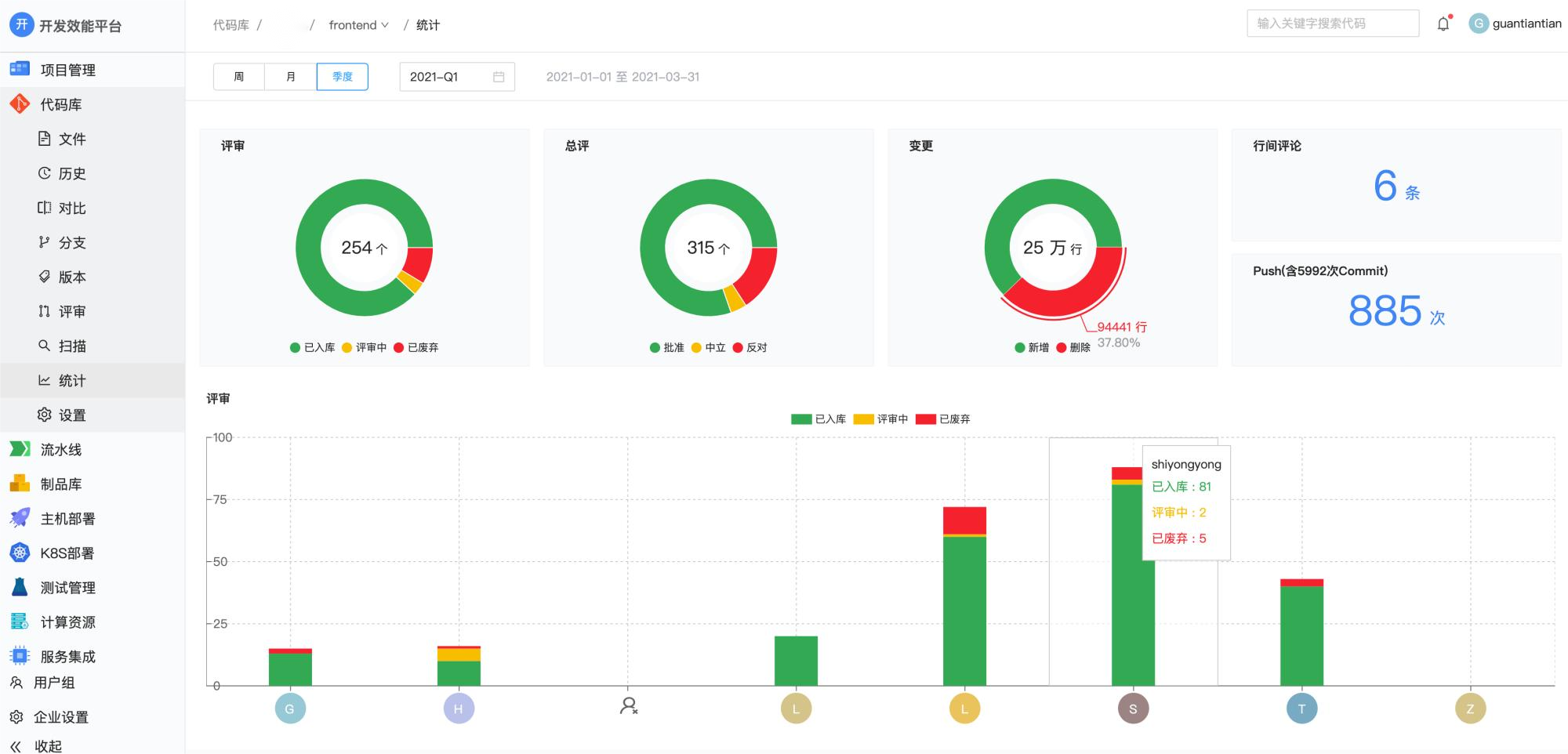Open 测试管理 flask icon
The height and width of the screenshot is (754, 1568).
pos(20,587)
